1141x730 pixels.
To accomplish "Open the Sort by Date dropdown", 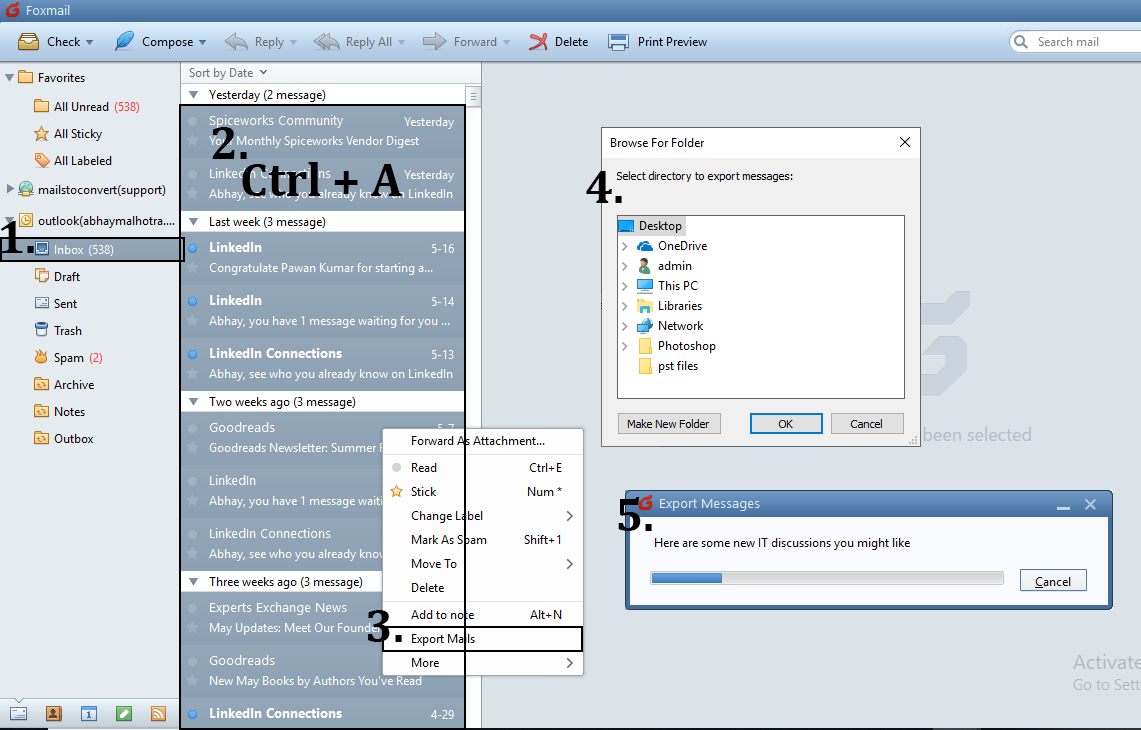I will point(228,73).
